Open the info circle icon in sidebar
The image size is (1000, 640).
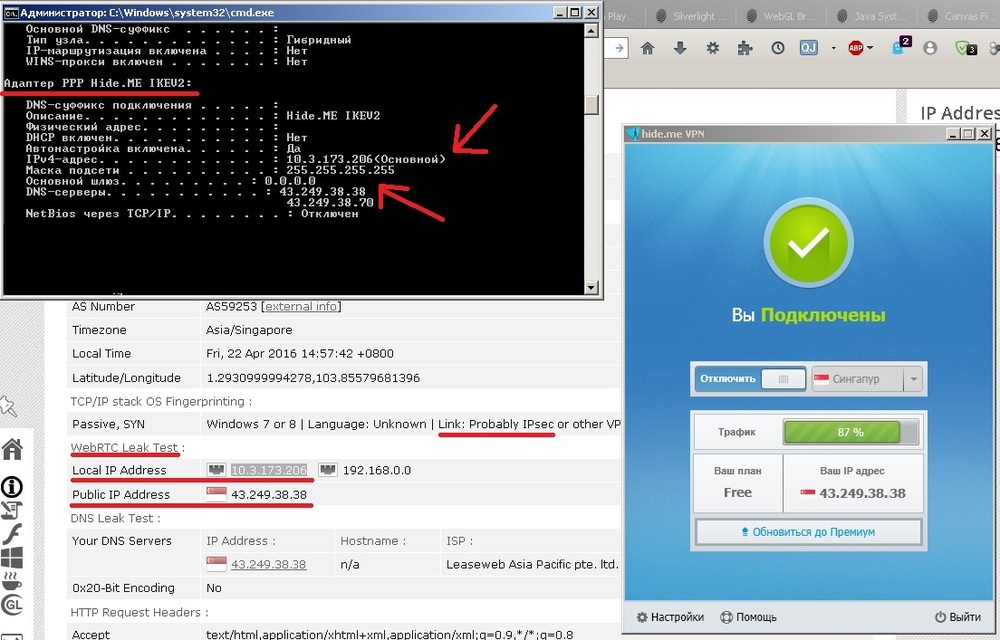click(x=11, y=487)
